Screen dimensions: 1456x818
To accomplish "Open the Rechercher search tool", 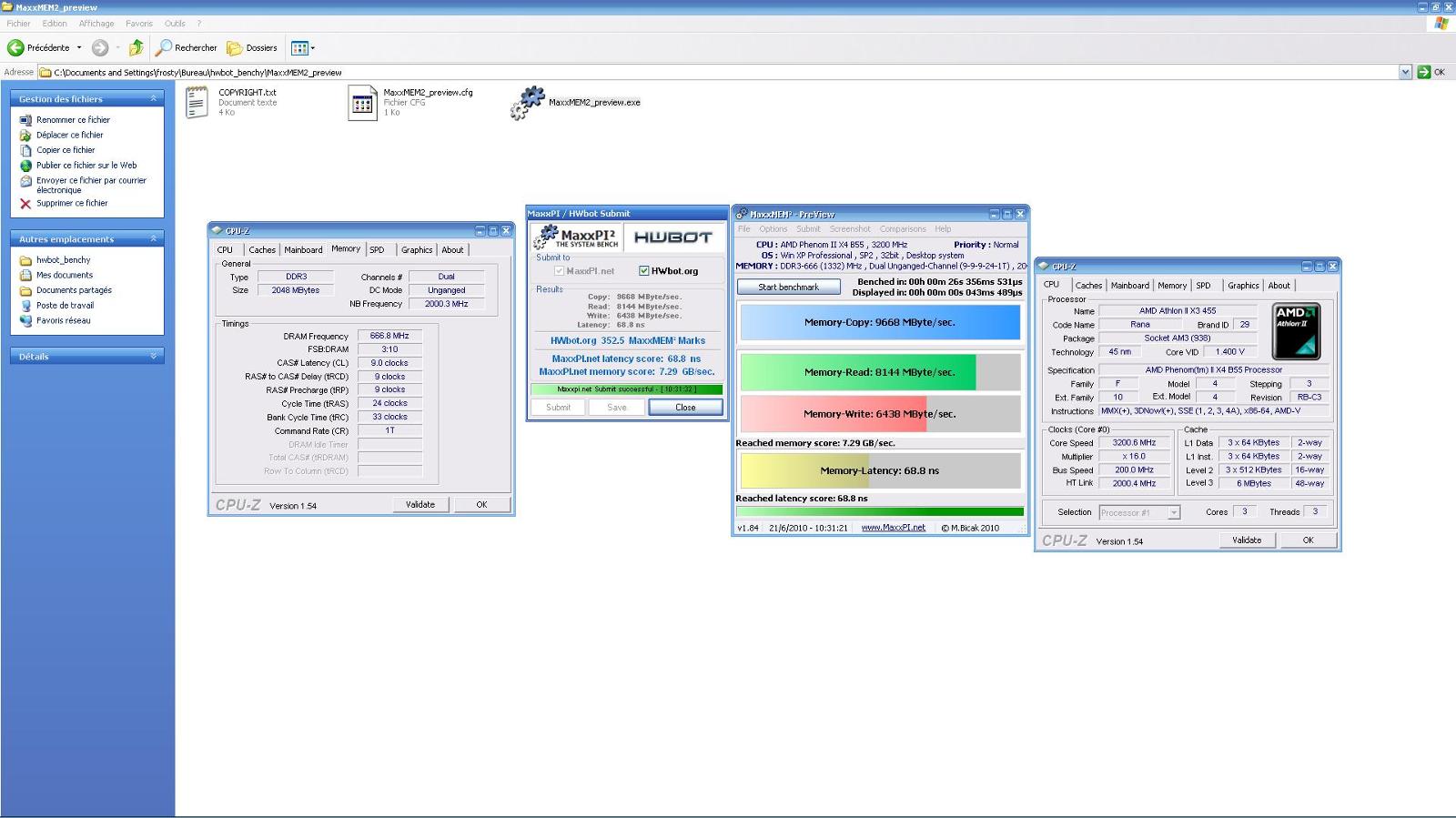I will (187, 47).
